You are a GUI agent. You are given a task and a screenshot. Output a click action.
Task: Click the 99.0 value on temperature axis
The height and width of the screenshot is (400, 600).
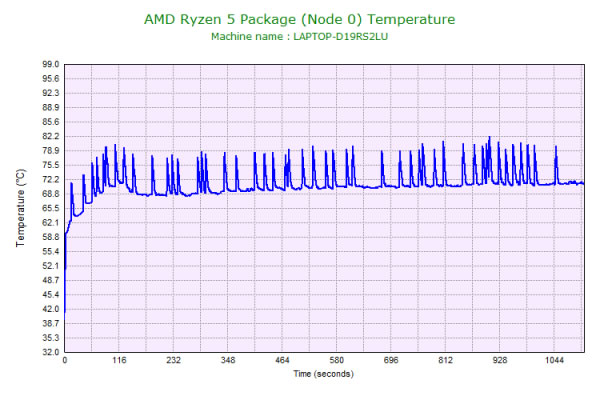tap(51, 64)
